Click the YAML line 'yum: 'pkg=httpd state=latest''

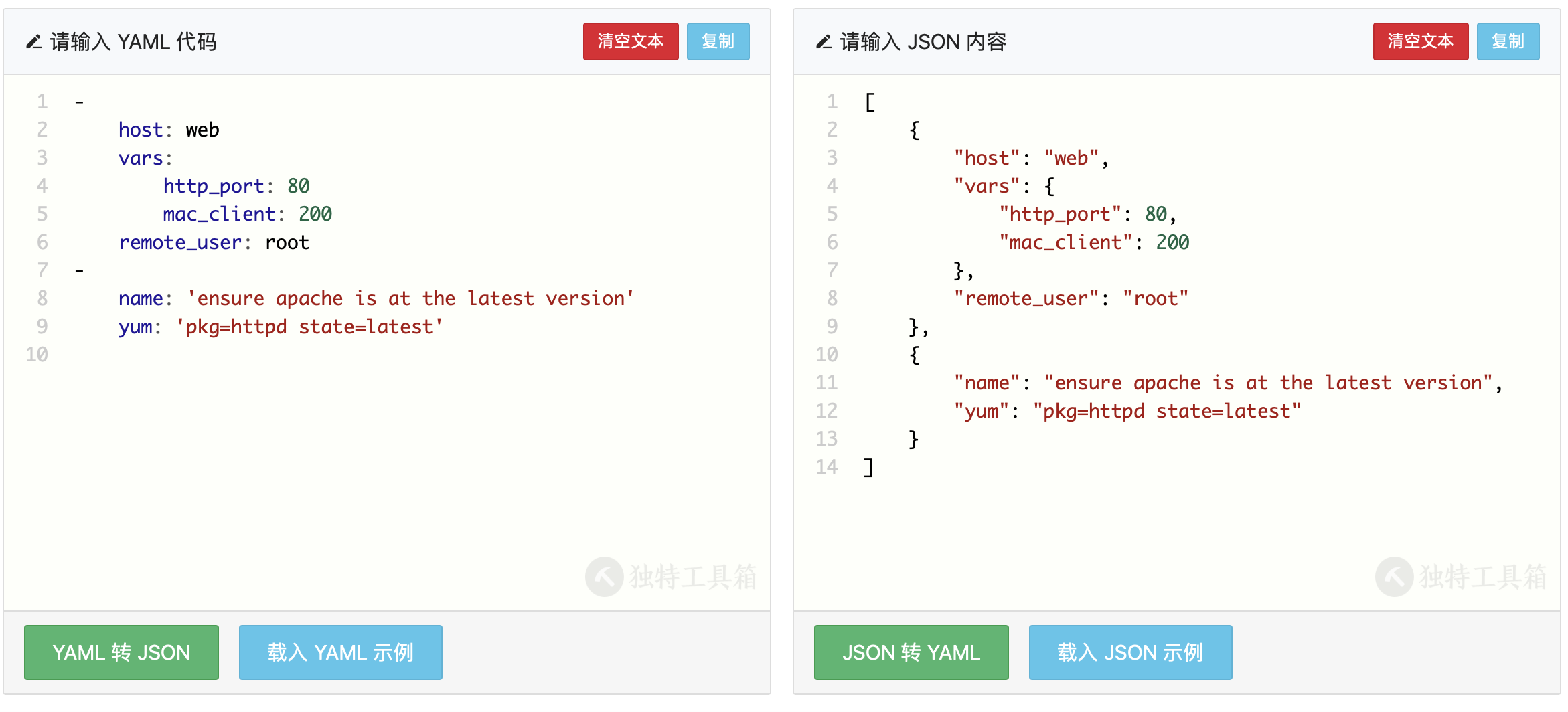pos(281,327)
